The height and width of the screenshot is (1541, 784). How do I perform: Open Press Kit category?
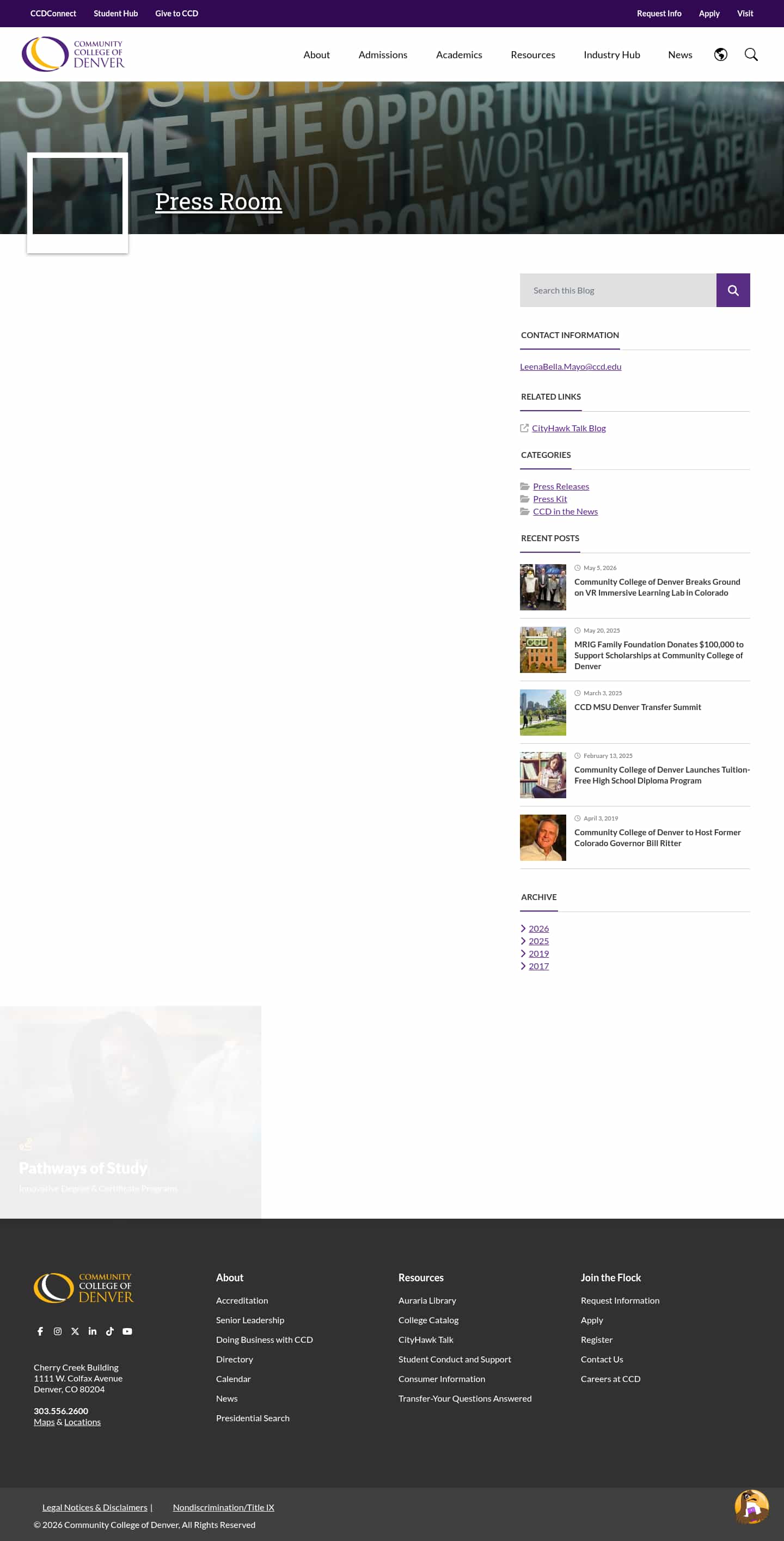pos(550,499)
